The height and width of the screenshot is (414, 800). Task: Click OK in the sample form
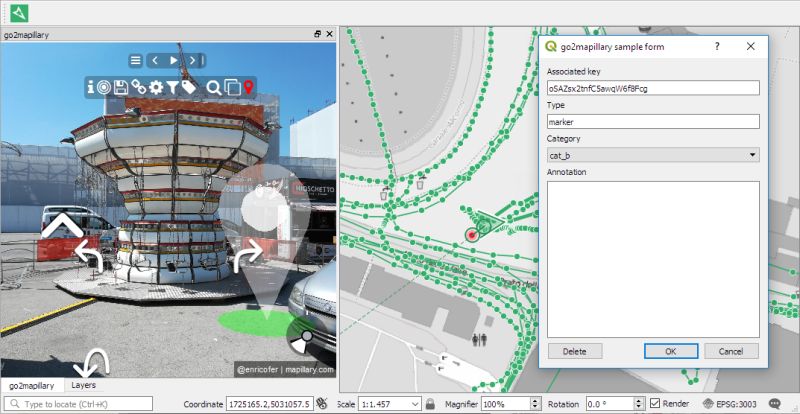pyautogui.click(x=671, y=351)
